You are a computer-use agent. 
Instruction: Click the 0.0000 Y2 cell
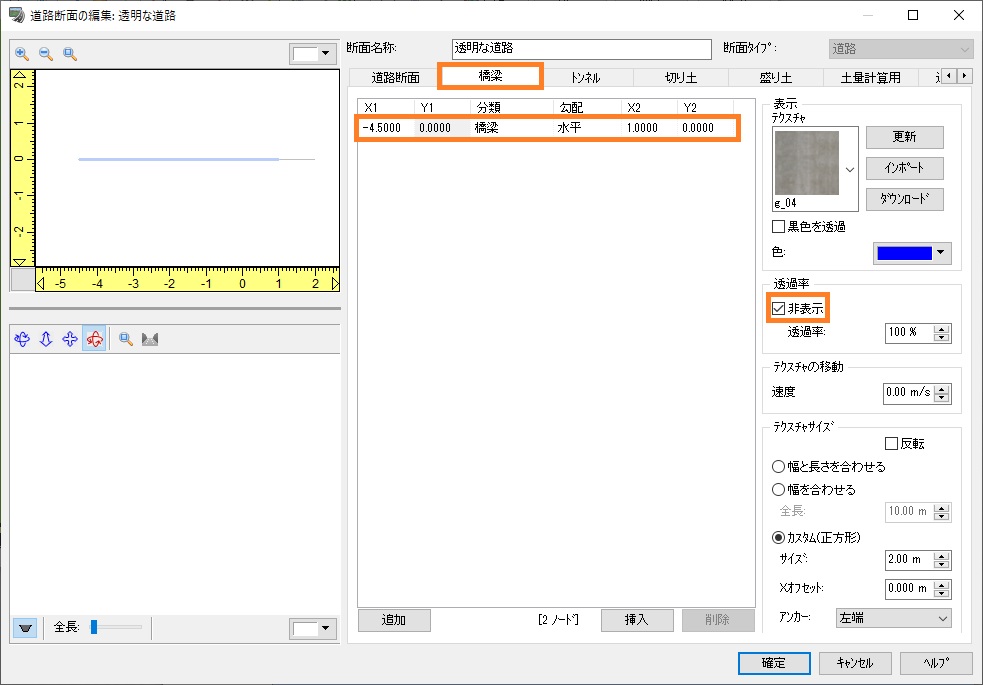[705, 128]
